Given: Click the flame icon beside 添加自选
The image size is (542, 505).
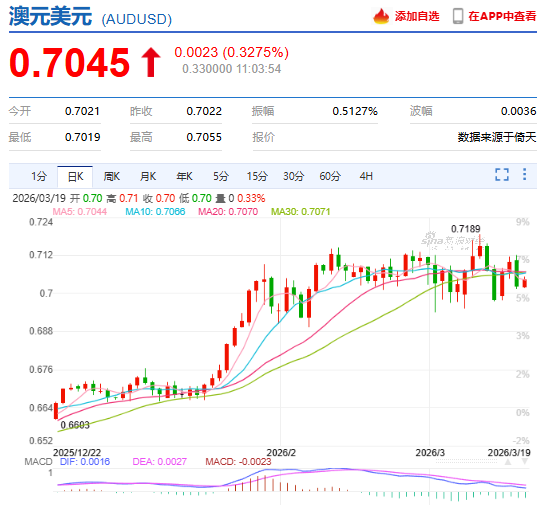Looking at the screenshot, I should click(381, 16).
